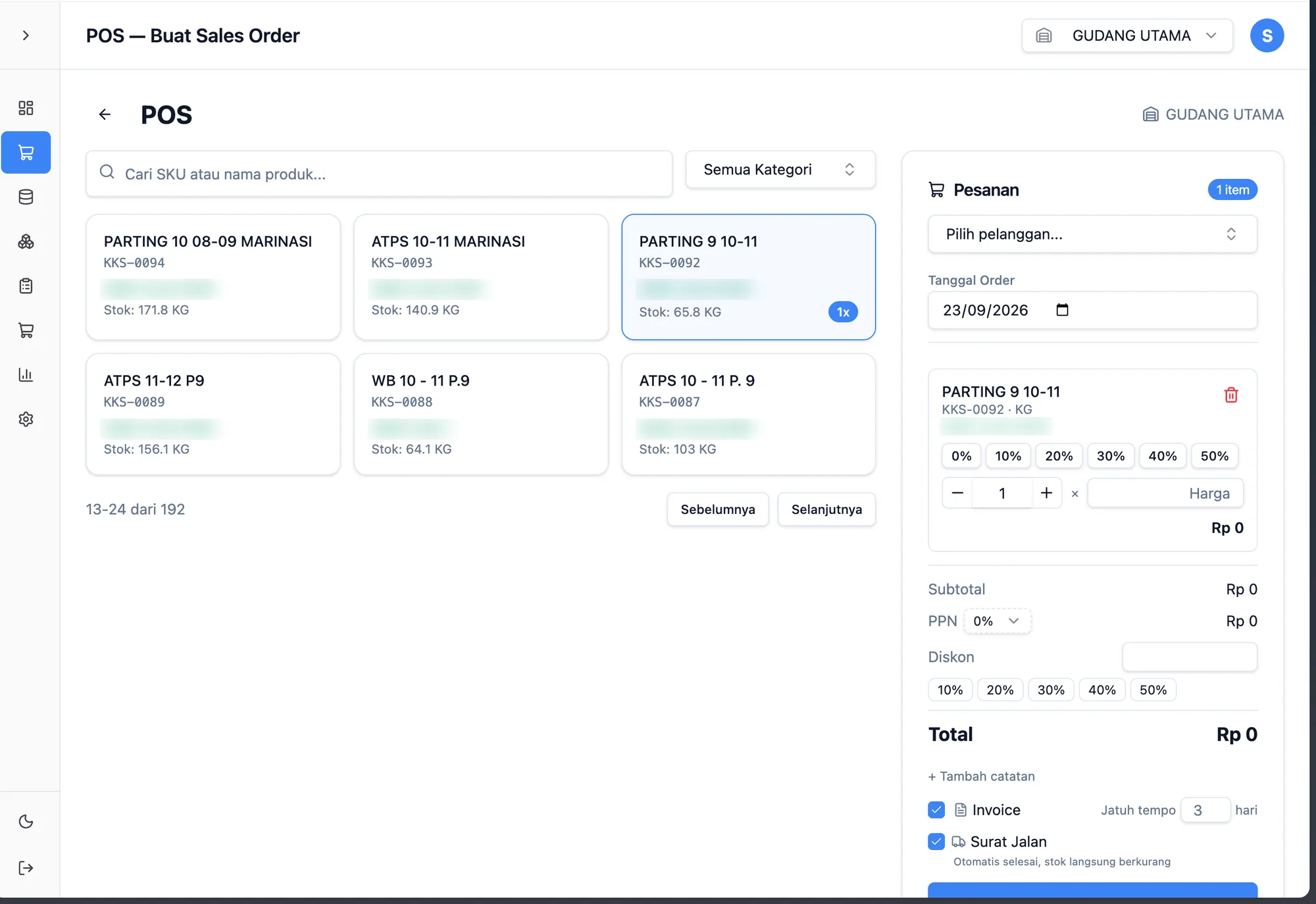The height and width of the screenshot is (904, 1316).
Task: Apply 30% order discount under Diskon
Action: coord(1051,690)
